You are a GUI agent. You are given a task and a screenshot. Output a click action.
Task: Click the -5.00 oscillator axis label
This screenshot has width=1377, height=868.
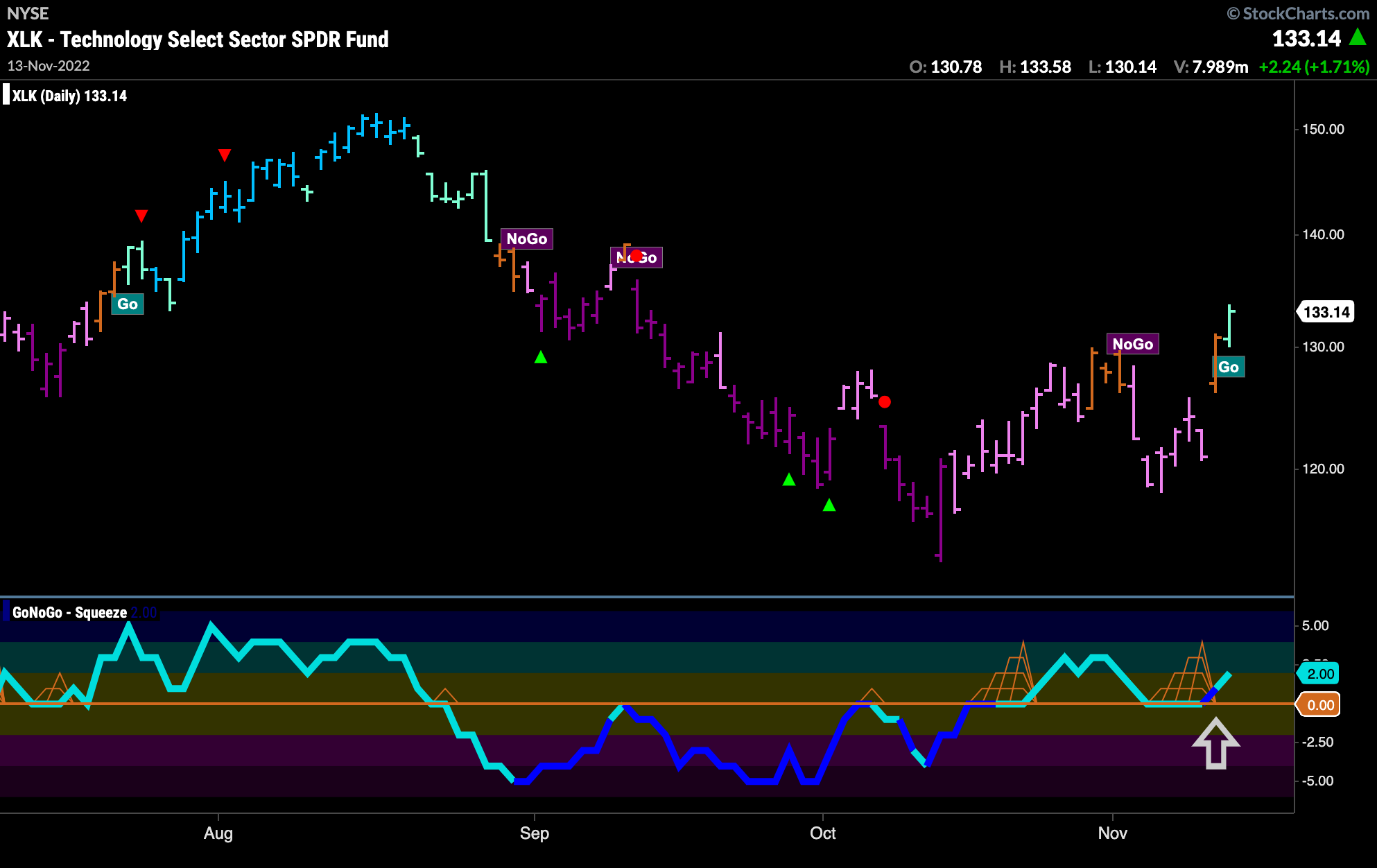tap(1317, 781)
